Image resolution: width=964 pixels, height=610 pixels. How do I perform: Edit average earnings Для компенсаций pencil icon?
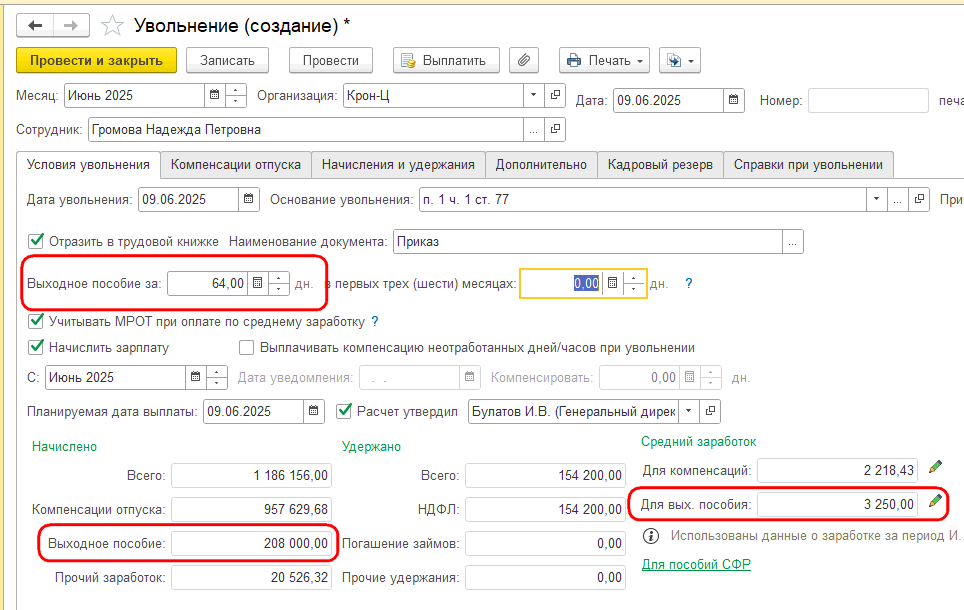click(x=935, y=467)
